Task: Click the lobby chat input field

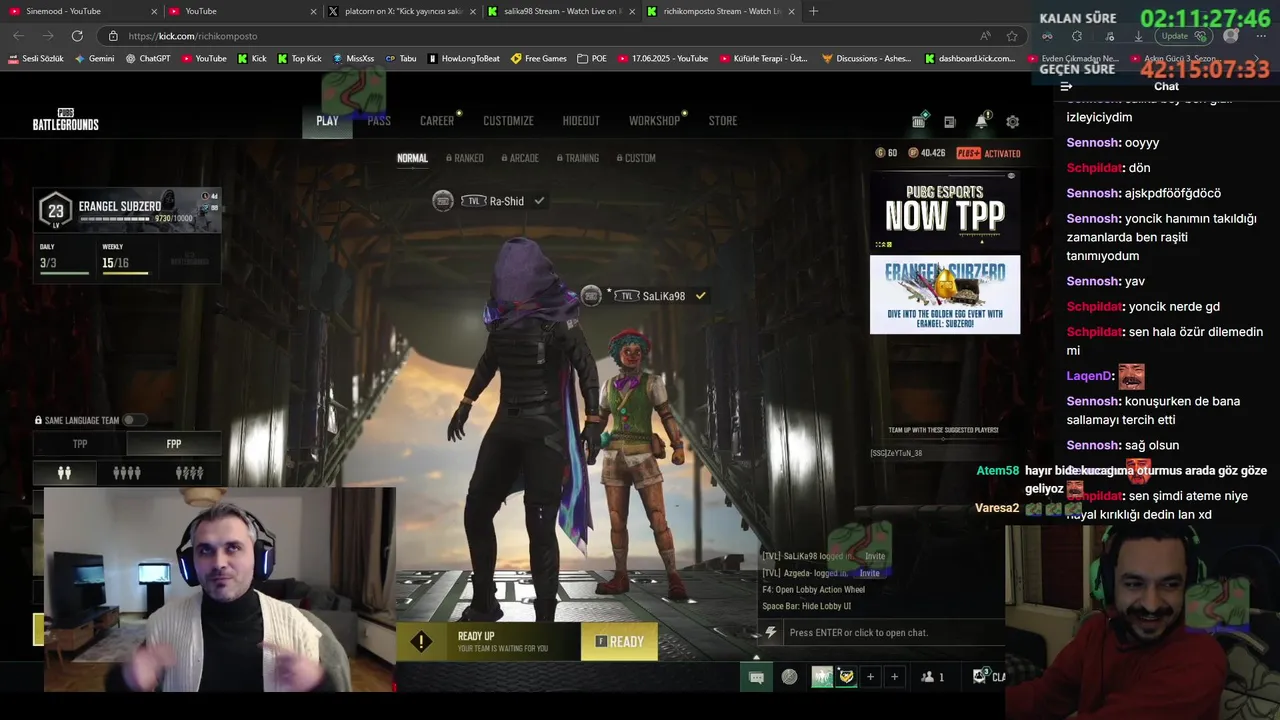Action: tap(893, 632)
